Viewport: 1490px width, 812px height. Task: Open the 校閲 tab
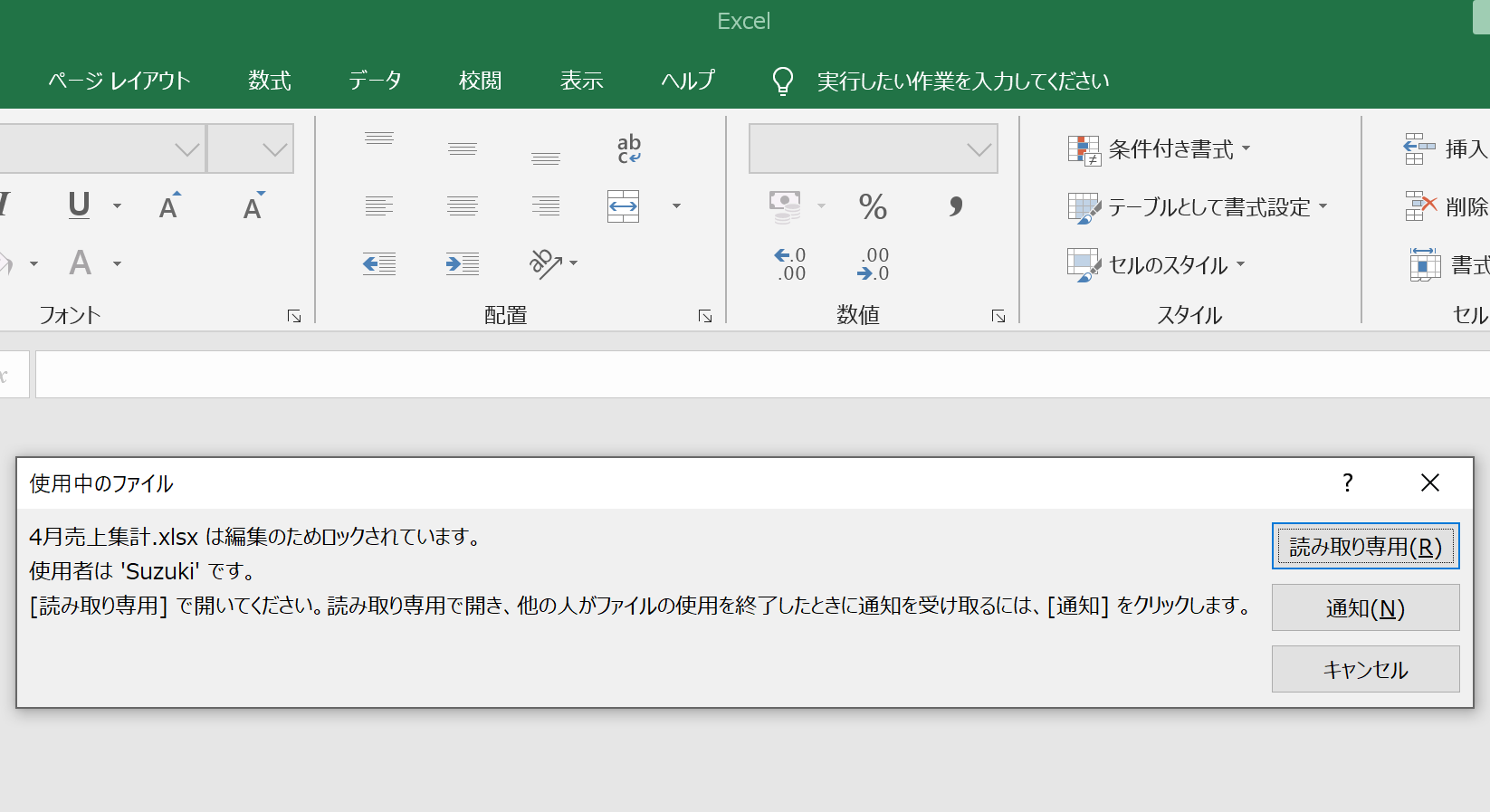[480, 81]
